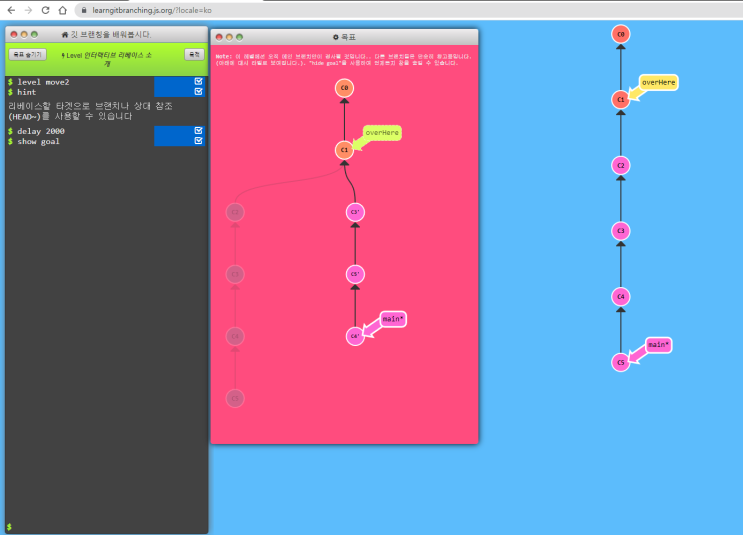
Task: Click the 목표 goal window title bar
Action: [x=345, y=36]
